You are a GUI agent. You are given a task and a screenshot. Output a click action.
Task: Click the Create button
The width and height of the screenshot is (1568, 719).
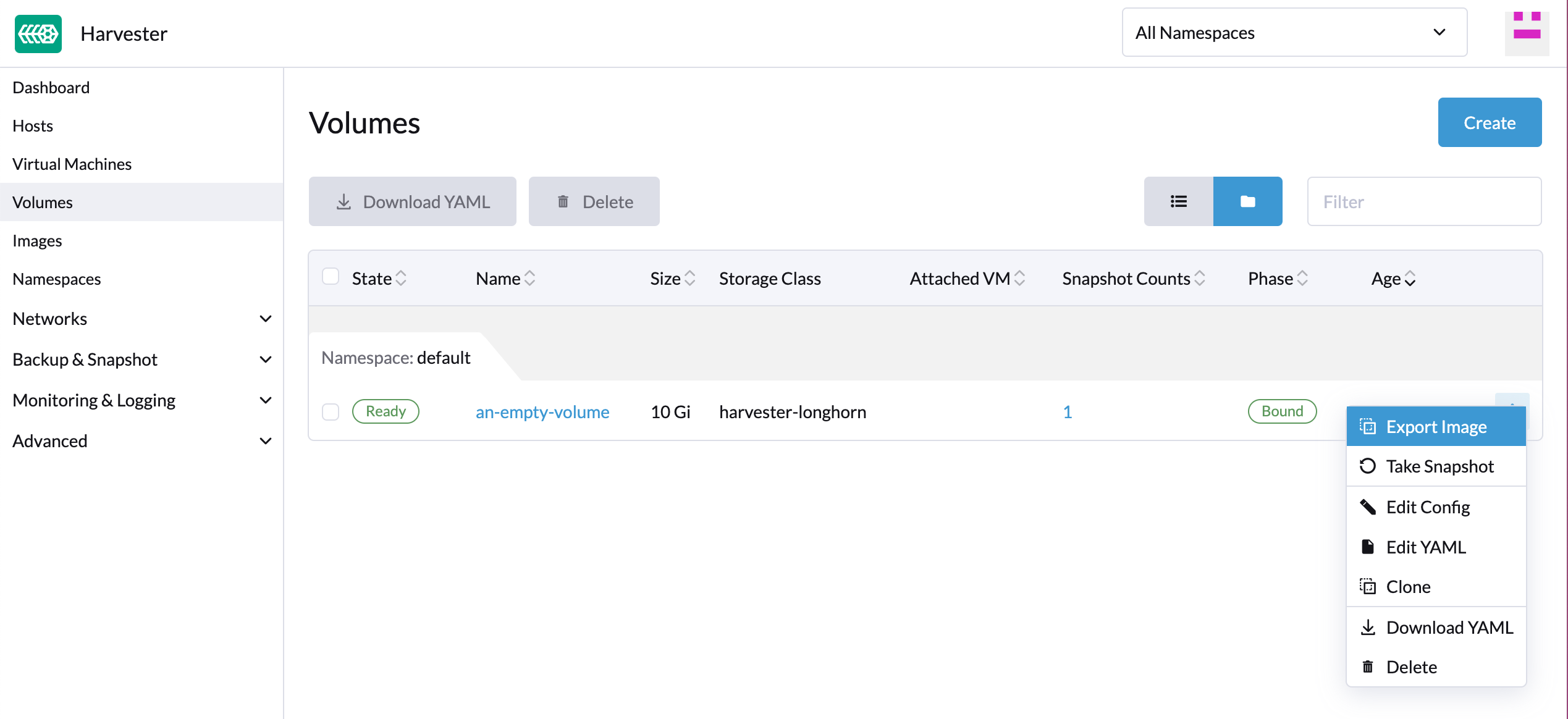[x=1489, y=122]
